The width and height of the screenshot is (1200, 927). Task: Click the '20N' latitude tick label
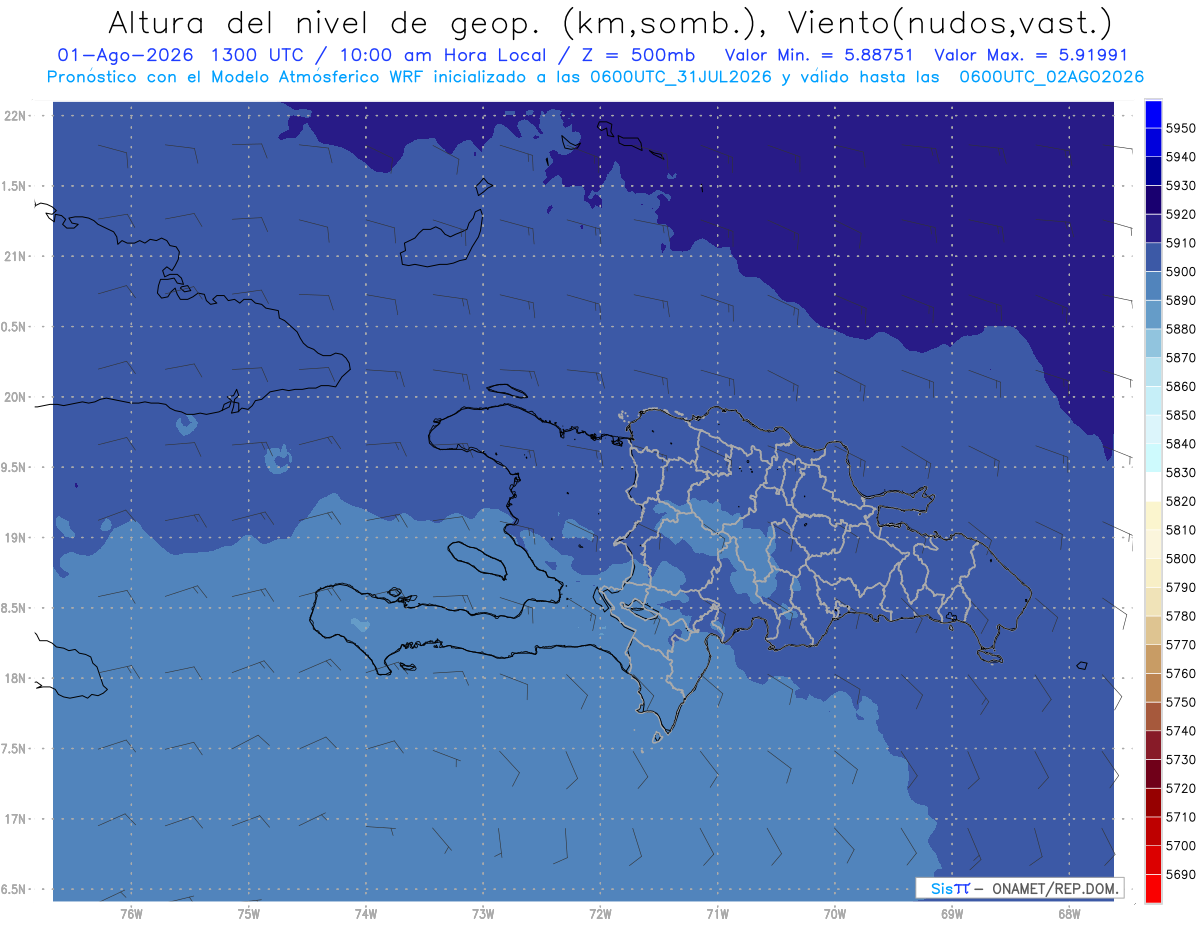pos(14,397)
